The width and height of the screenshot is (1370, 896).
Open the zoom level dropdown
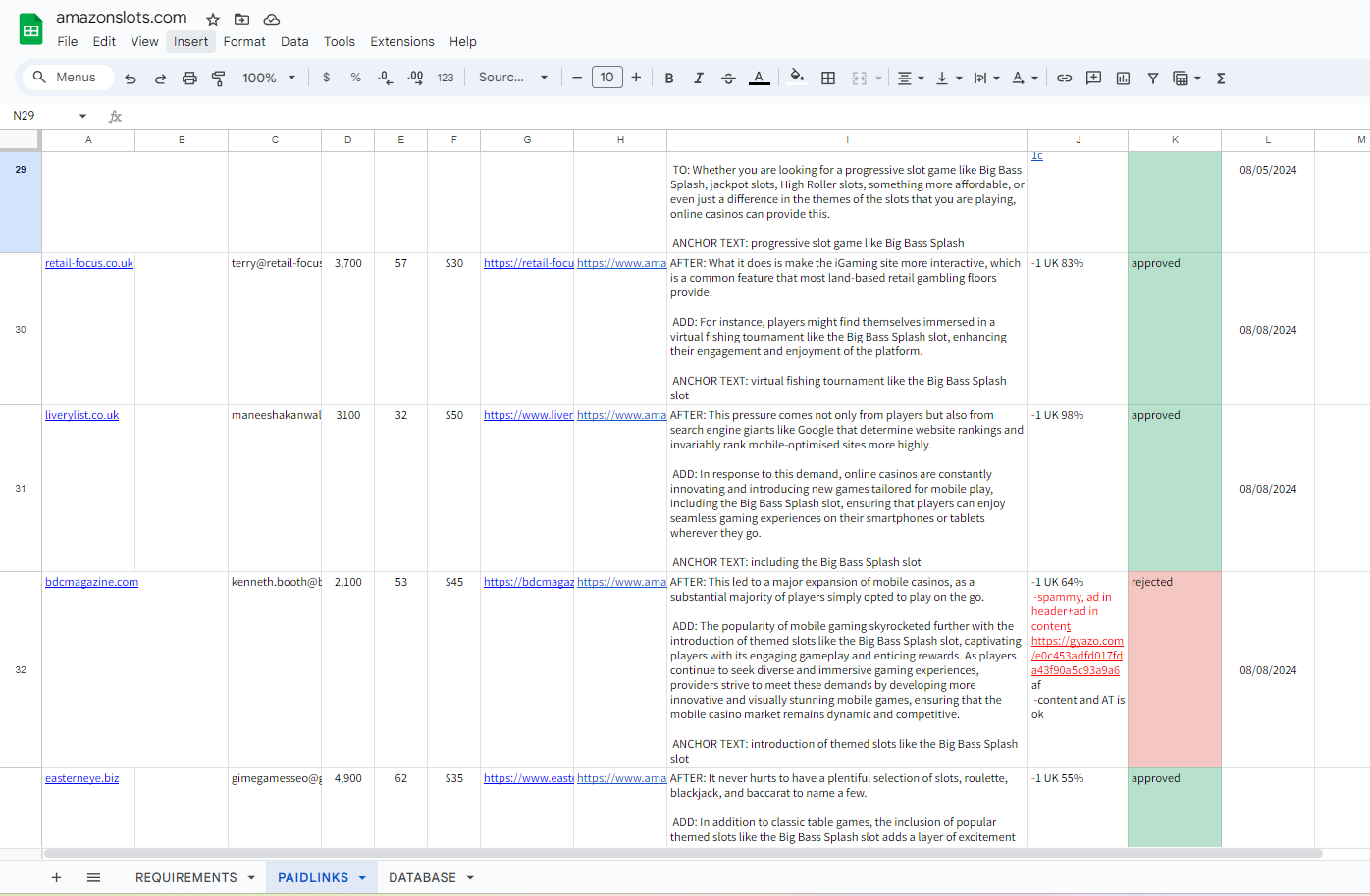point(269,79)
